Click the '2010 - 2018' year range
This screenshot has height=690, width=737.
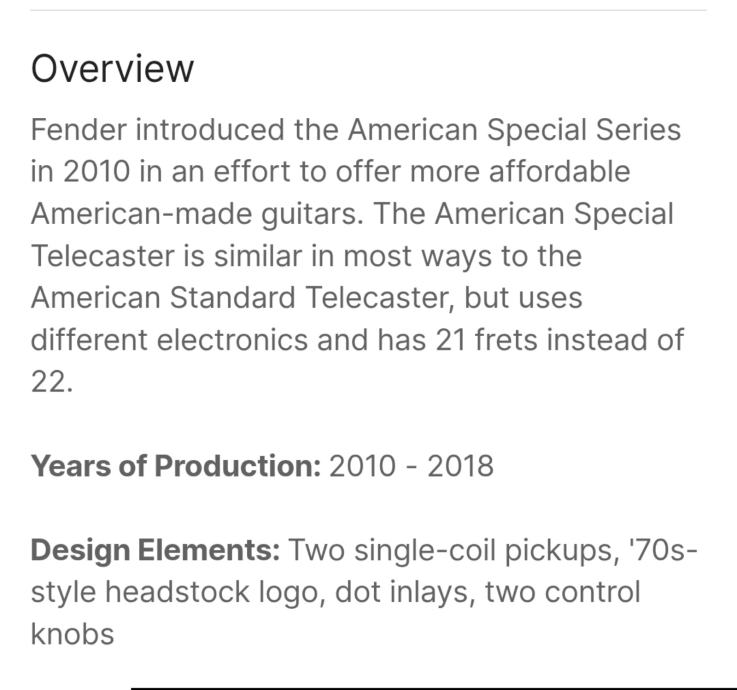pos(411,466)
